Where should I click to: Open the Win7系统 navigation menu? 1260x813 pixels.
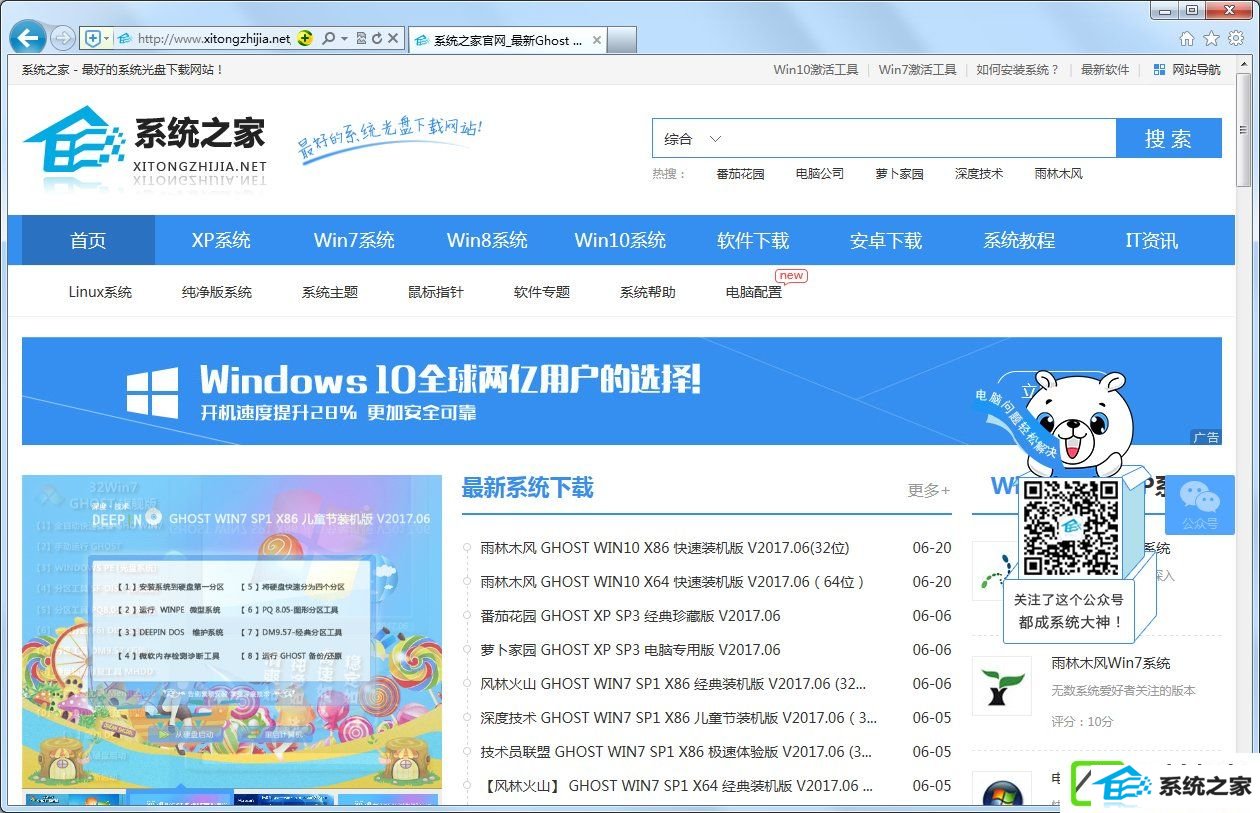coord(354,240)
